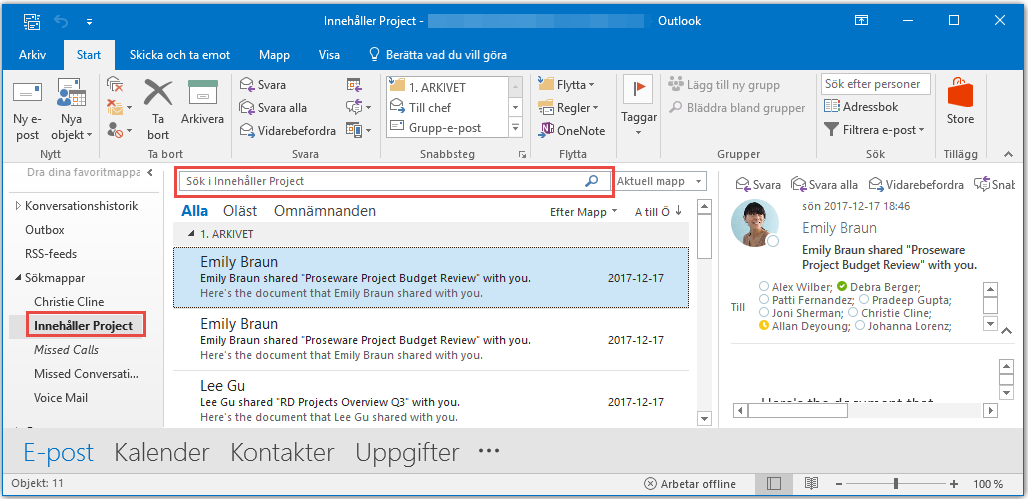Collapse the Sökmappar folder tree
This screenshot has height=499, width=1028.
click(x=18, y=278)
